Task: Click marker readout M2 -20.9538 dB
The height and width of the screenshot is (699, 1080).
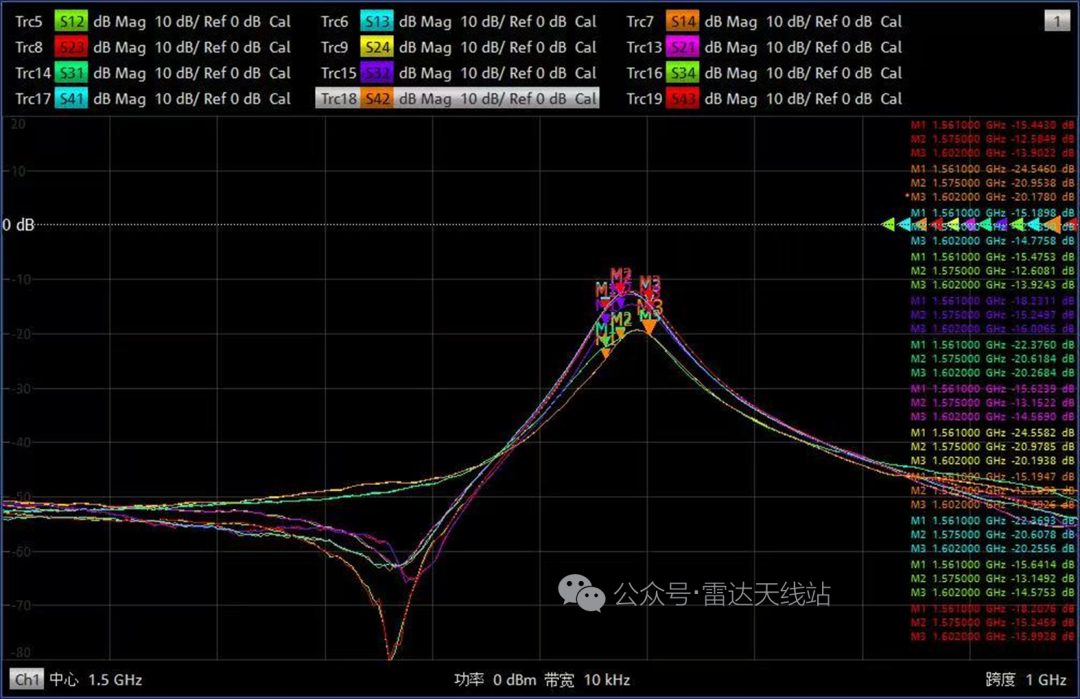Action: [x=992, y=183]
